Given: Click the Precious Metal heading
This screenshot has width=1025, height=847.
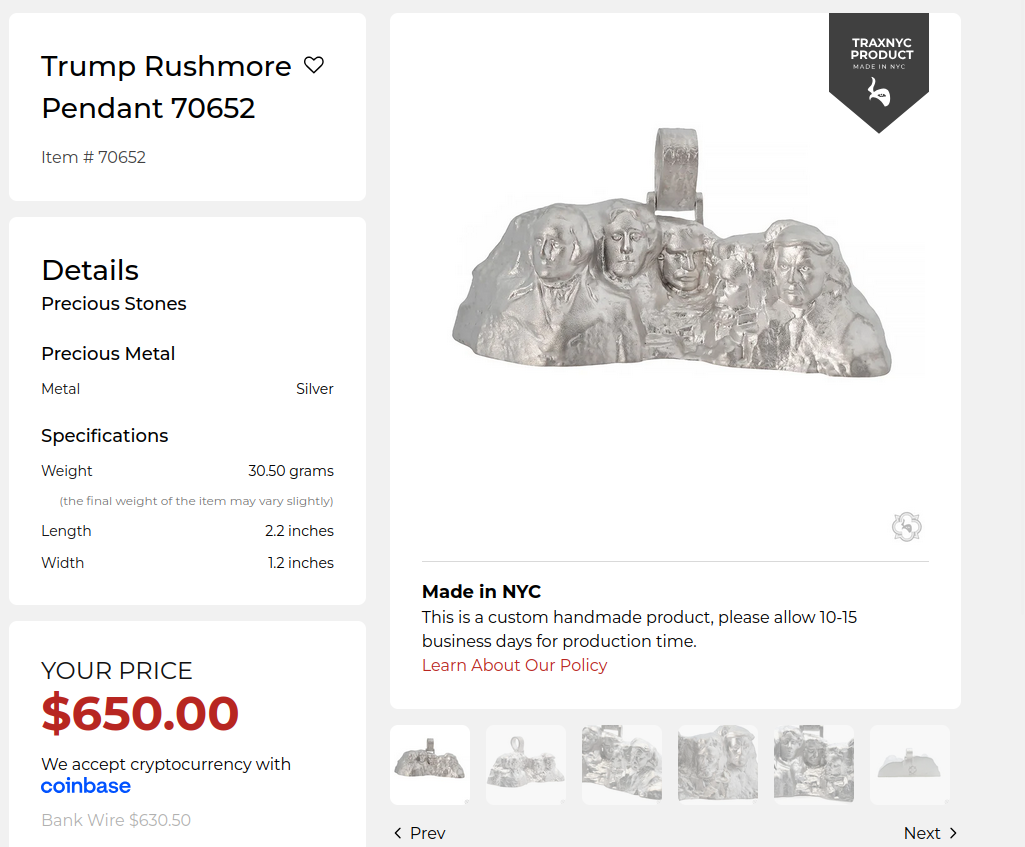Looking at the screenshot, I should [x=108, y=354].
